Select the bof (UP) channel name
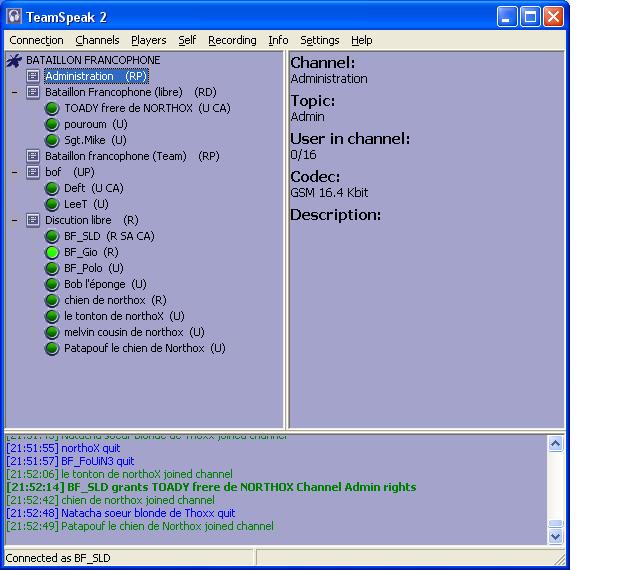Image resolution: width=640 pixels, height=570 pixels. tap(70, 172)
